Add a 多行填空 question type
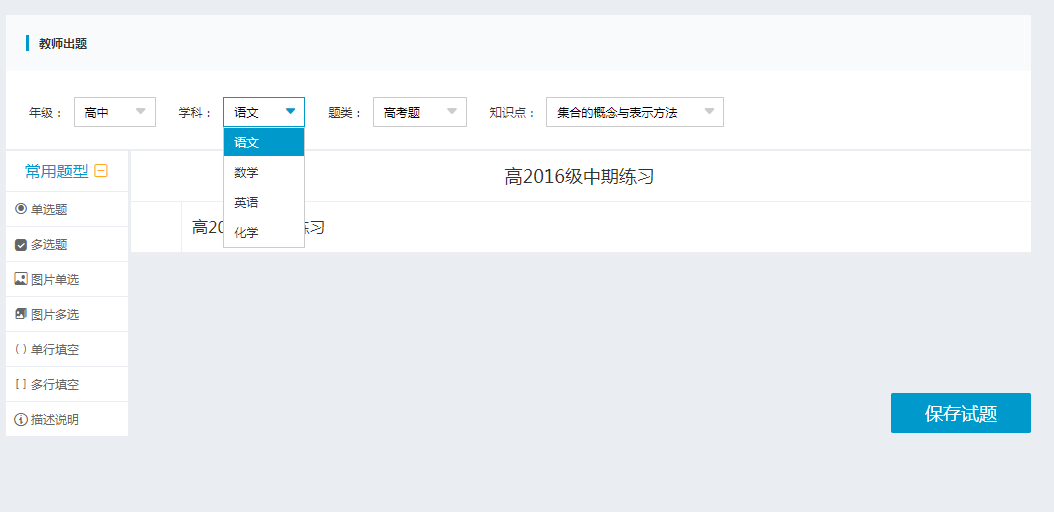Image resolution: width=1054 pixels, height=512 pixels. pyautogui.click(x=67, y=384)
